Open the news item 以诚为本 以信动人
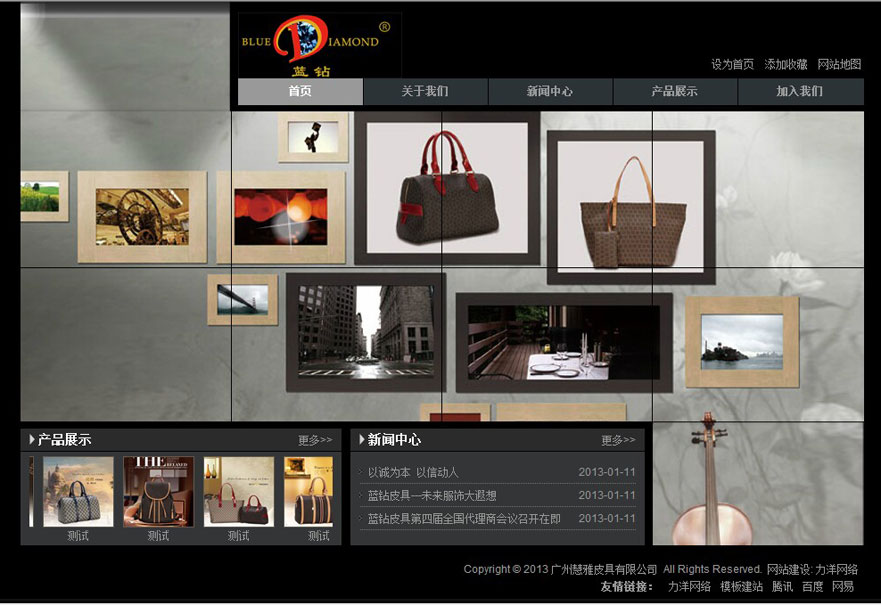 pos(413,472)
